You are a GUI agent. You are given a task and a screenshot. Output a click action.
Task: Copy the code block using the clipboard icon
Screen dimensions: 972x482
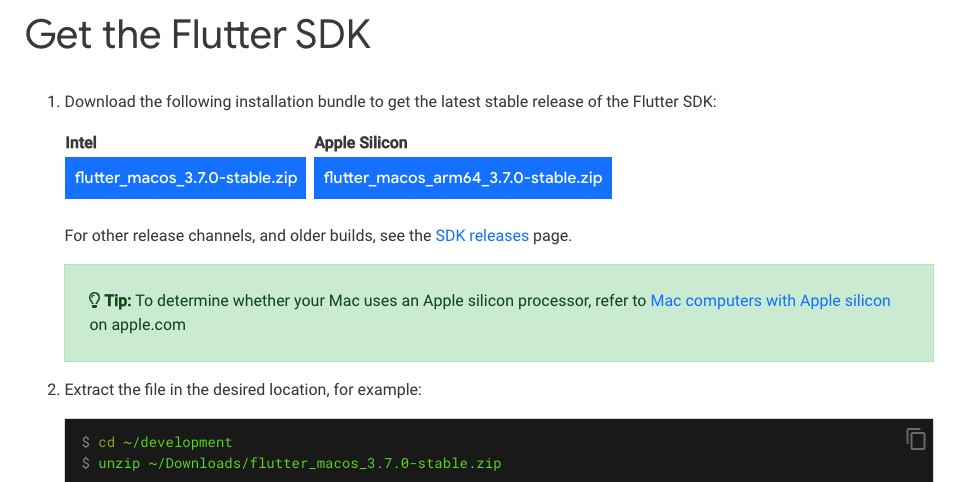(x=916, y=439)
